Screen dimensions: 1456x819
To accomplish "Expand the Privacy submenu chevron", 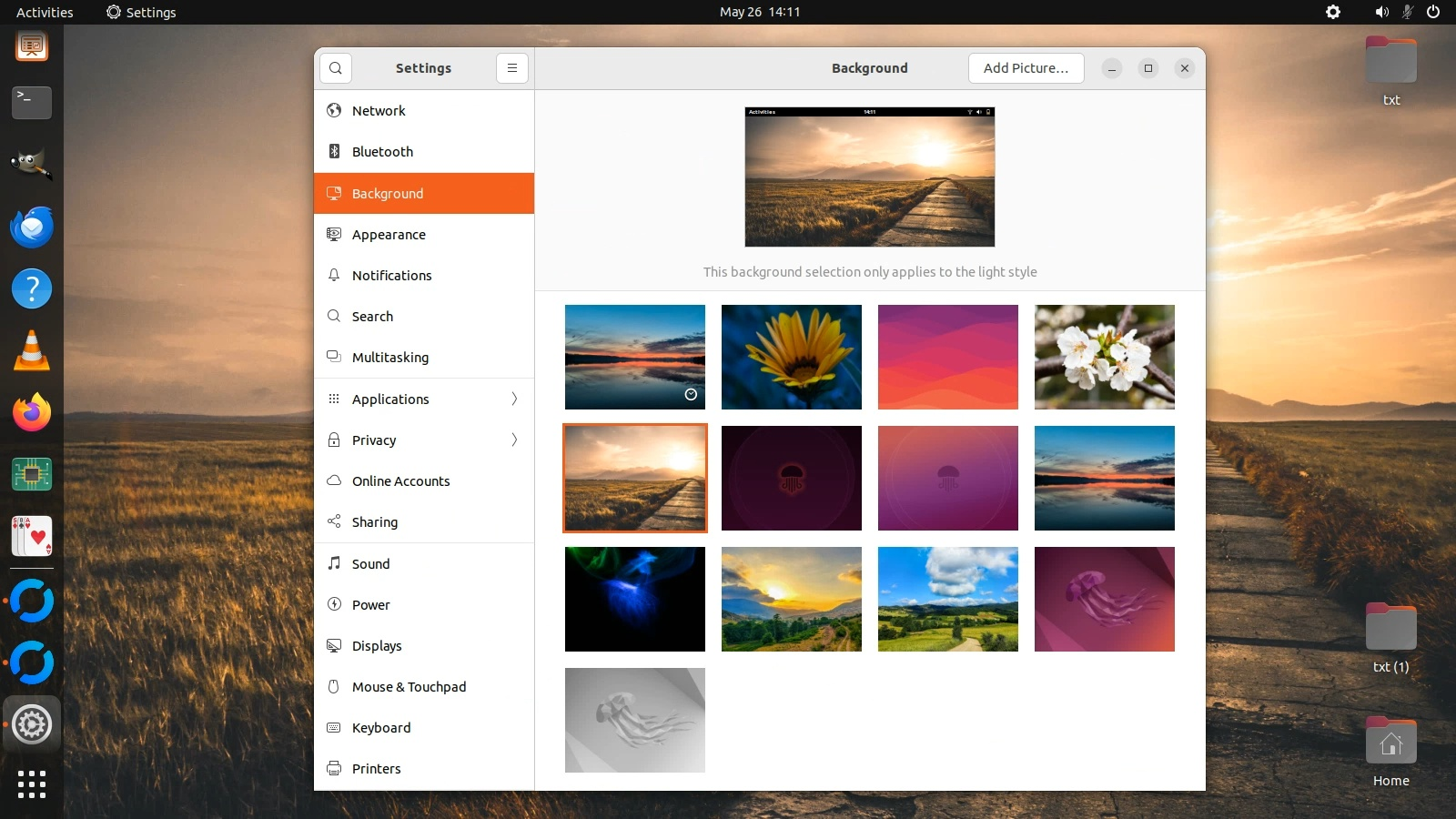I will click(x=514, y=440).
